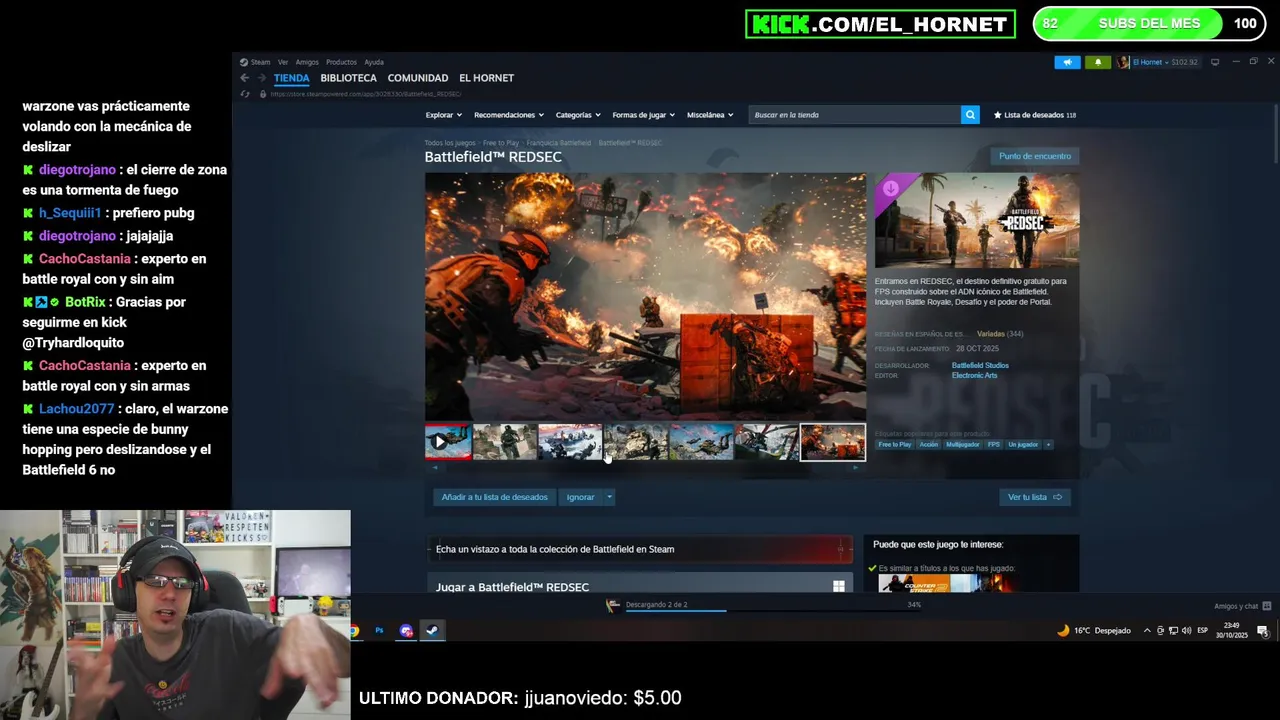Image resolution: width=1280 pixels, height=720 pixels.
Task: Click the volume speaker icon in the tray
Action: pos(1186,630)
